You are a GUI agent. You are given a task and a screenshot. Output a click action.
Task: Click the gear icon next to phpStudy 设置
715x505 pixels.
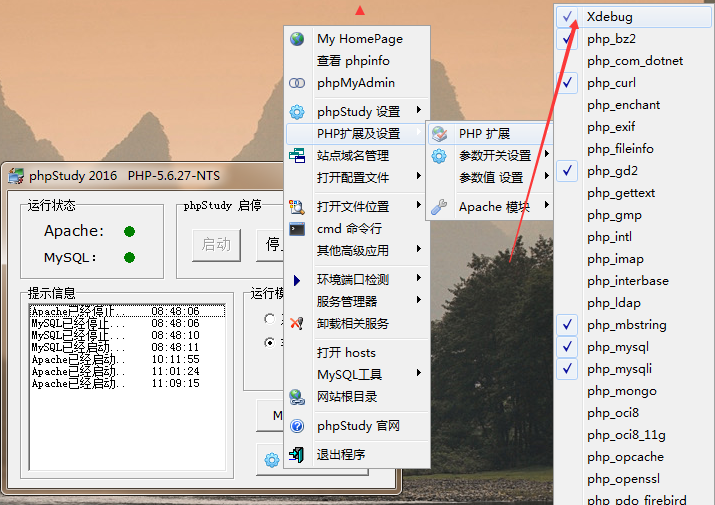[297, 112]
